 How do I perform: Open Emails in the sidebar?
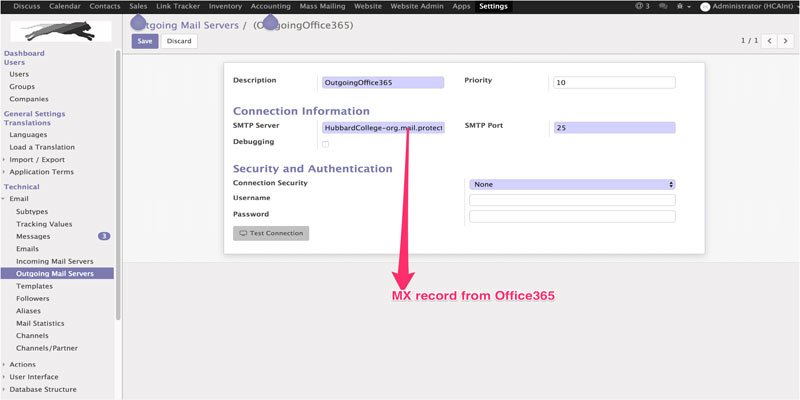click(27, 249)
